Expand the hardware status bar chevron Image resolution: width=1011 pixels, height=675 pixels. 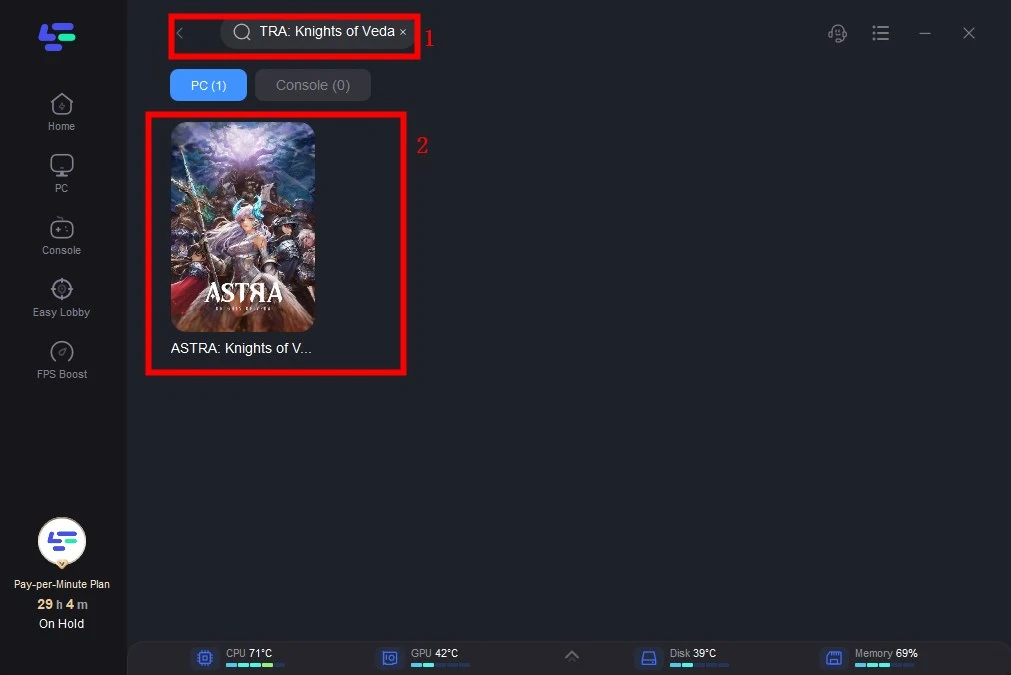click(x=571, y=656)
